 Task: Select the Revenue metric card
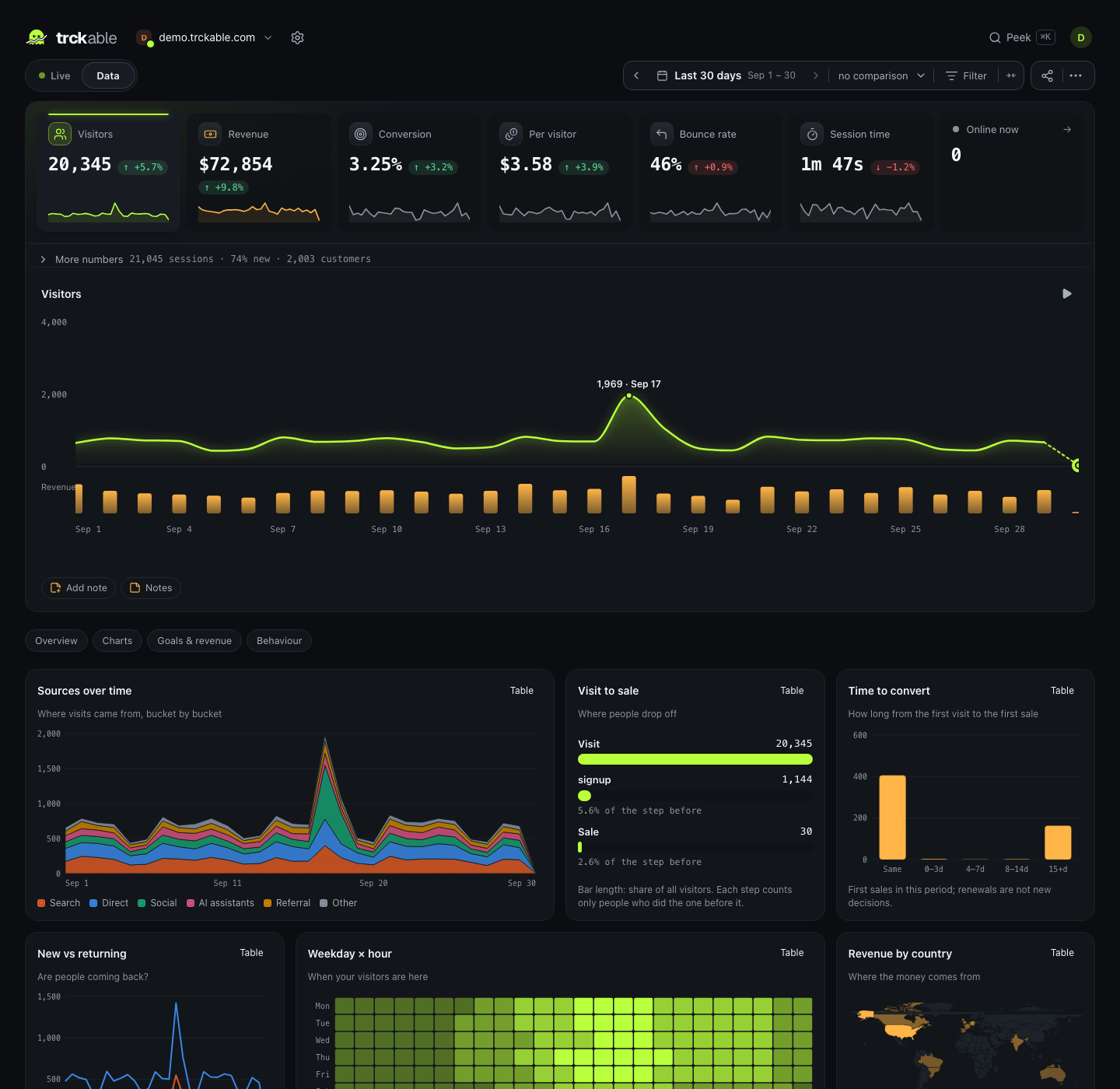[x=259, y=172]
